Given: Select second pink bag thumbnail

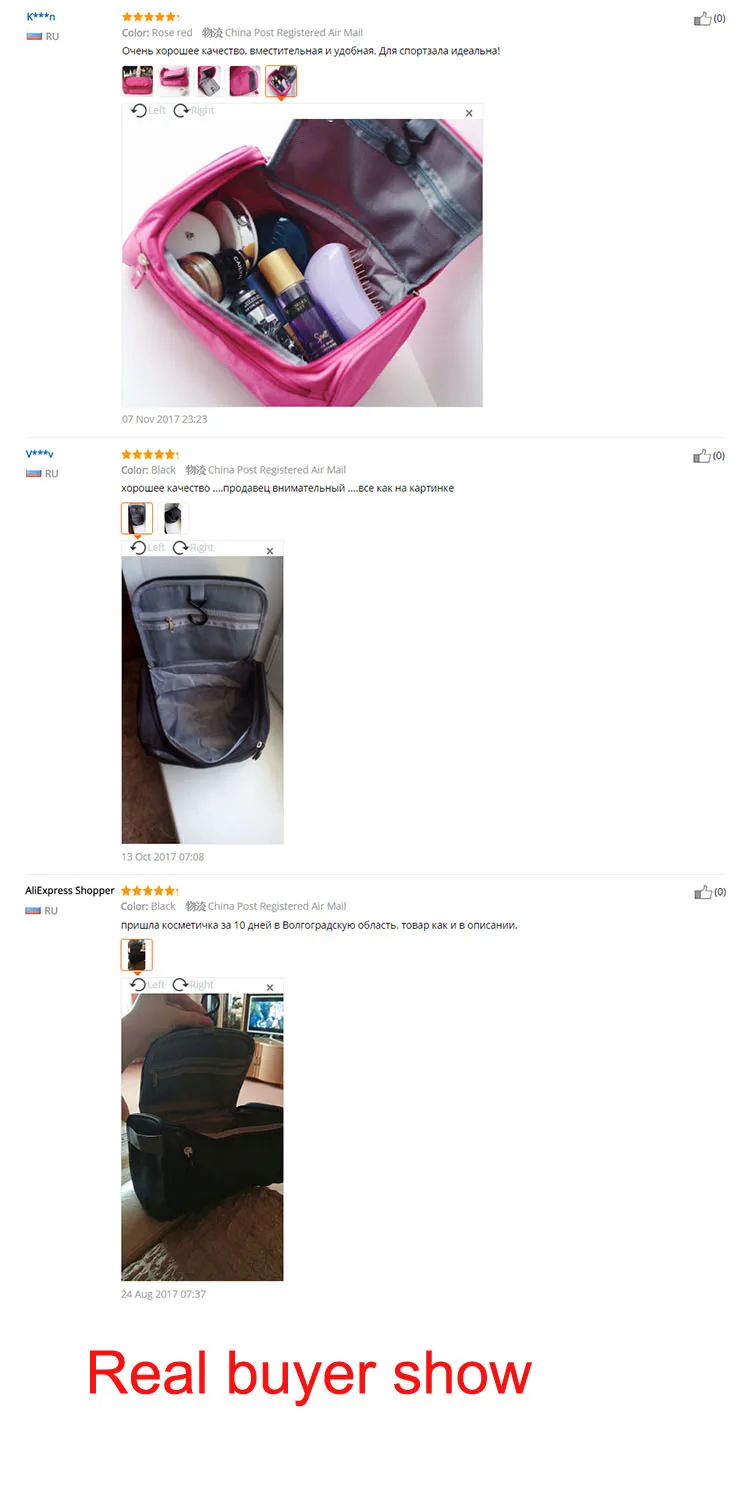Looking at the screenshot, I should coord(173,81).
